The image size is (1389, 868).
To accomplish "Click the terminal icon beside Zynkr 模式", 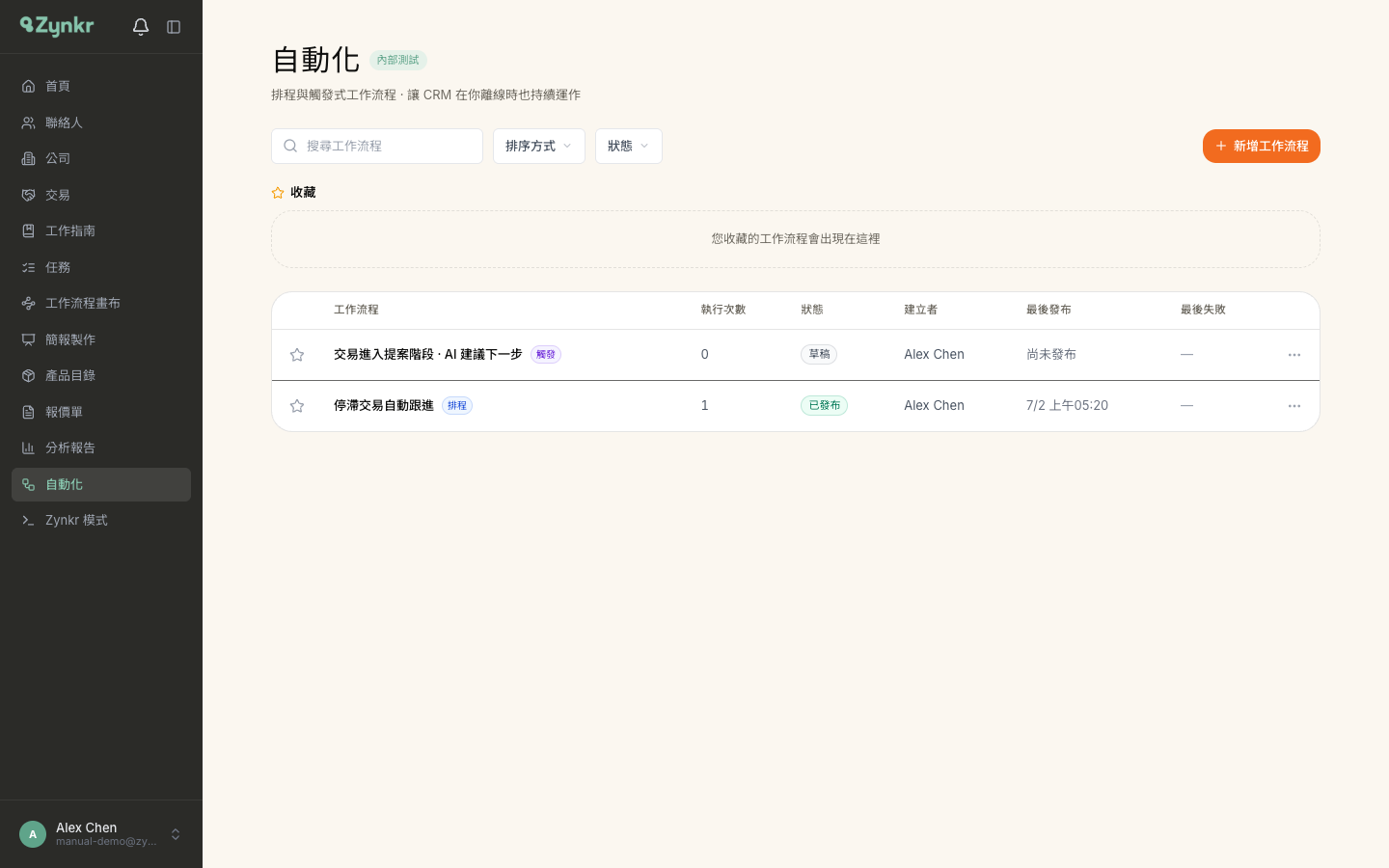I will click(28, 520).
